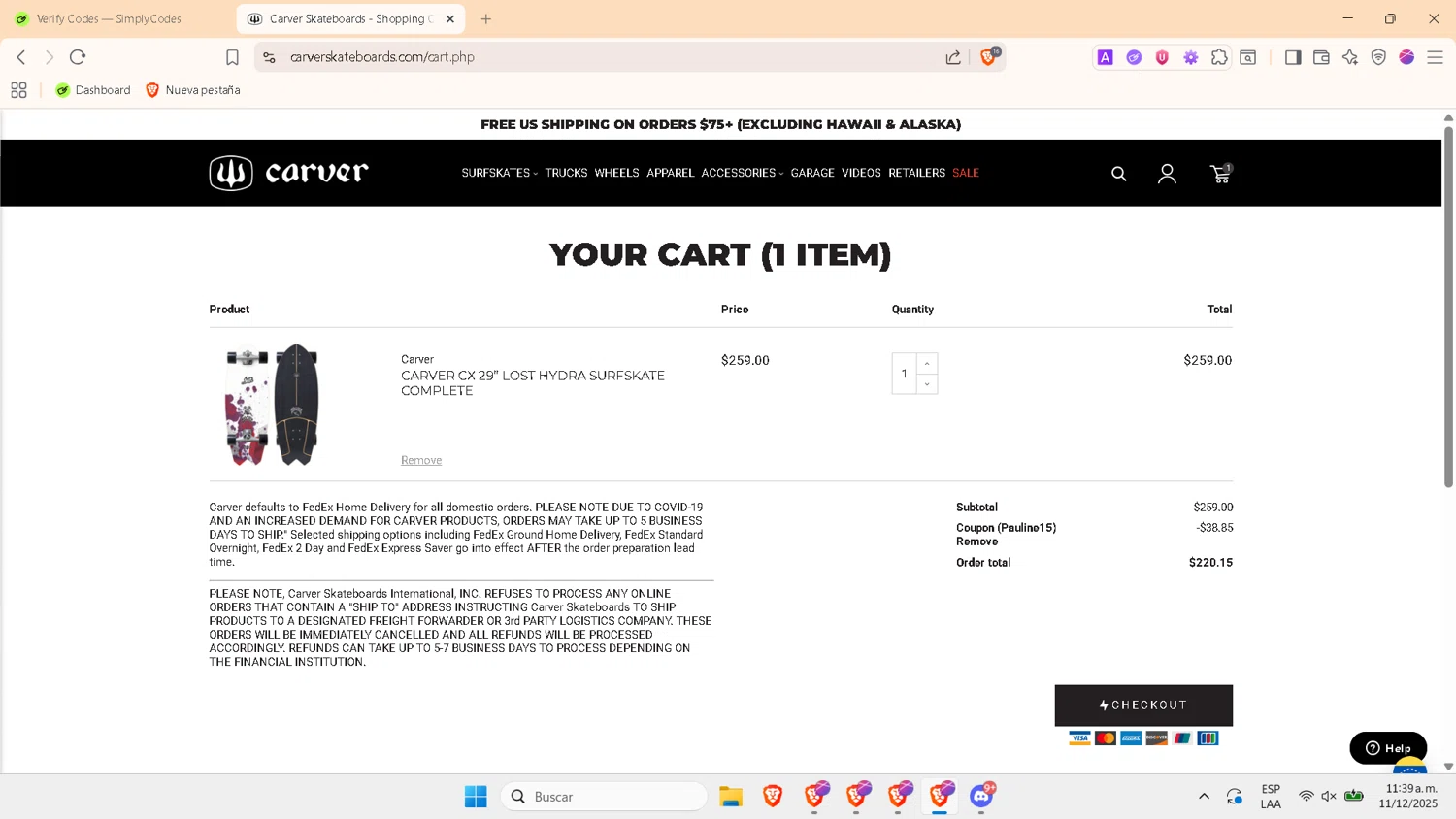Open WHEELS menu item
Viewport: 1456px width, 819px height.
[616, 173]
